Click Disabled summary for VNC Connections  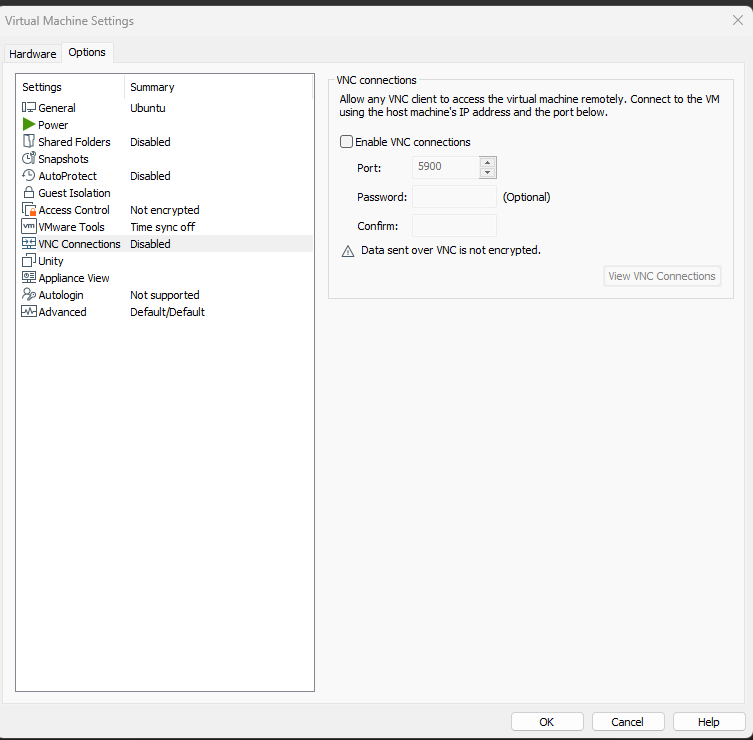point(150,244)
